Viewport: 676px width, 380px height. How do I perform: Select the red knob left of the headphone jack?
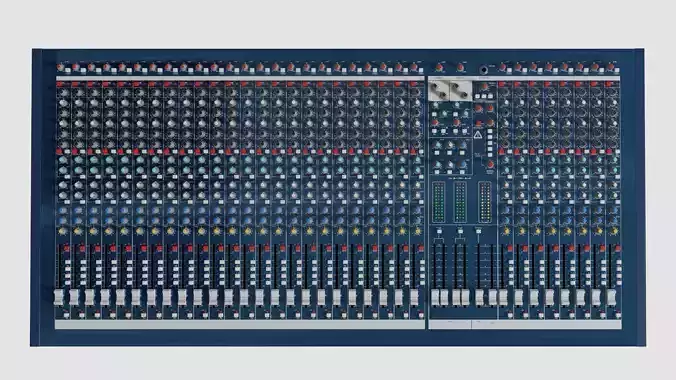[460, 68]
